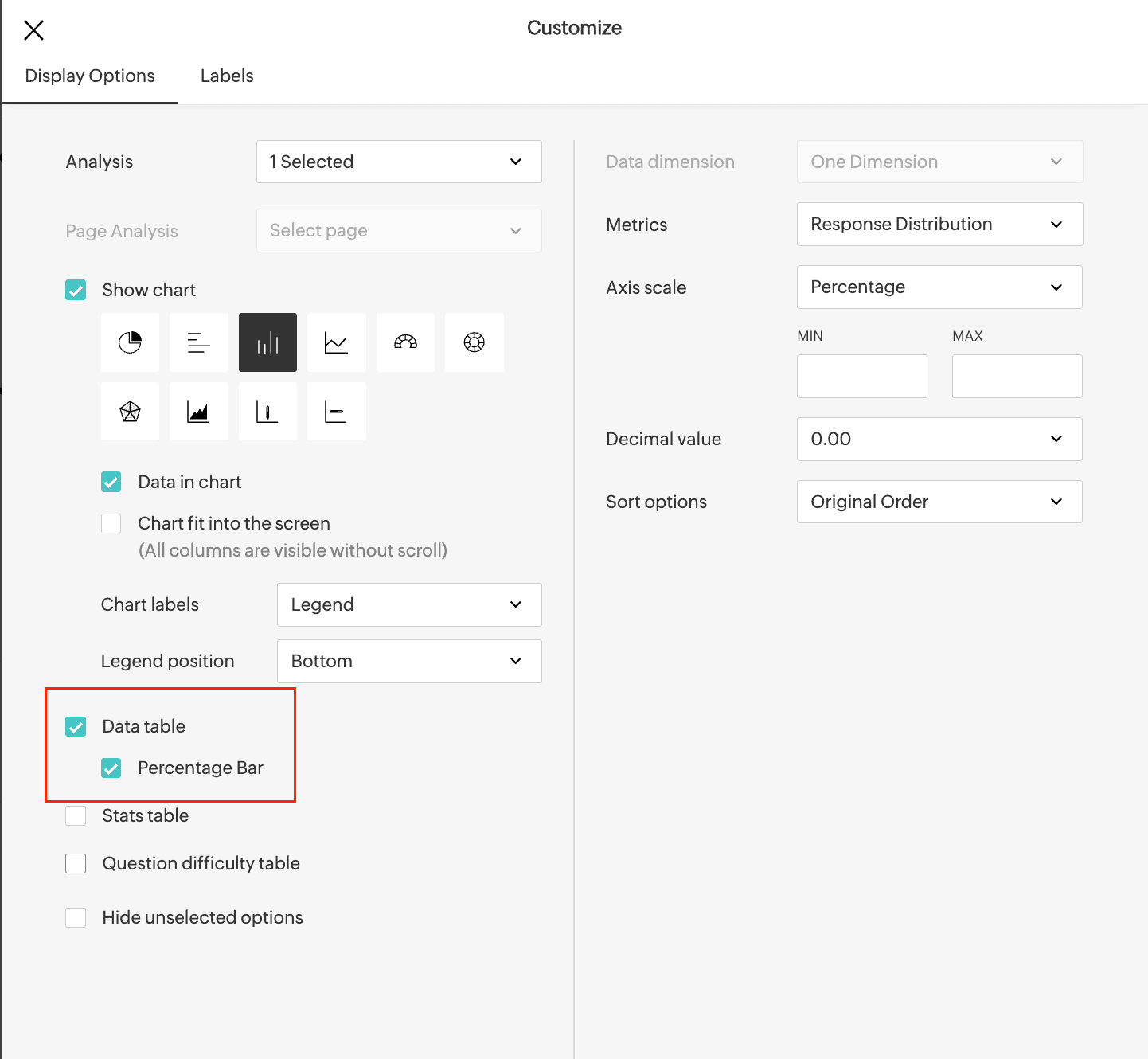This screenshot has height=1059, width=1148.
Task: Enable Chart fit into the screen
Action: coord(111,523)
